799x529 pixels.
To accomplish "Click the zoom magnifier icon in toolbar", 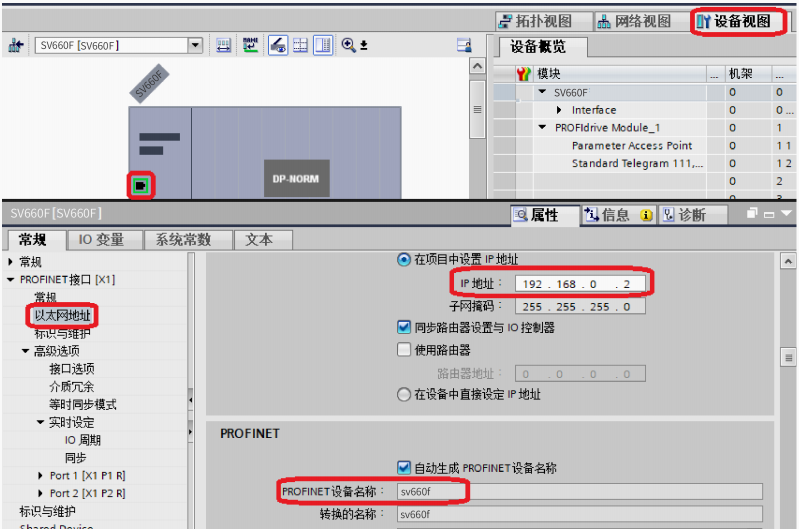I will 349,45.
